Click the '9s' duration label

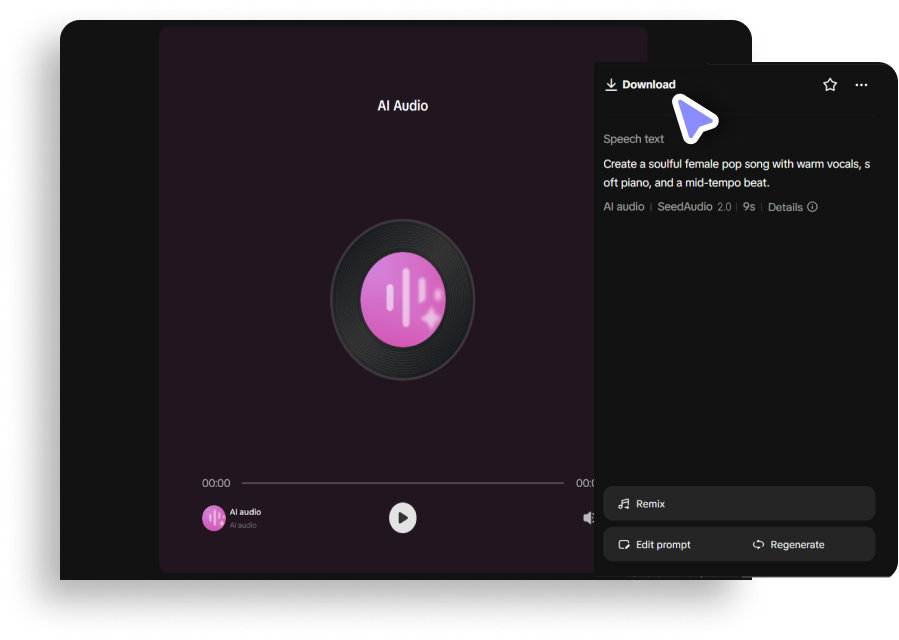749,207
